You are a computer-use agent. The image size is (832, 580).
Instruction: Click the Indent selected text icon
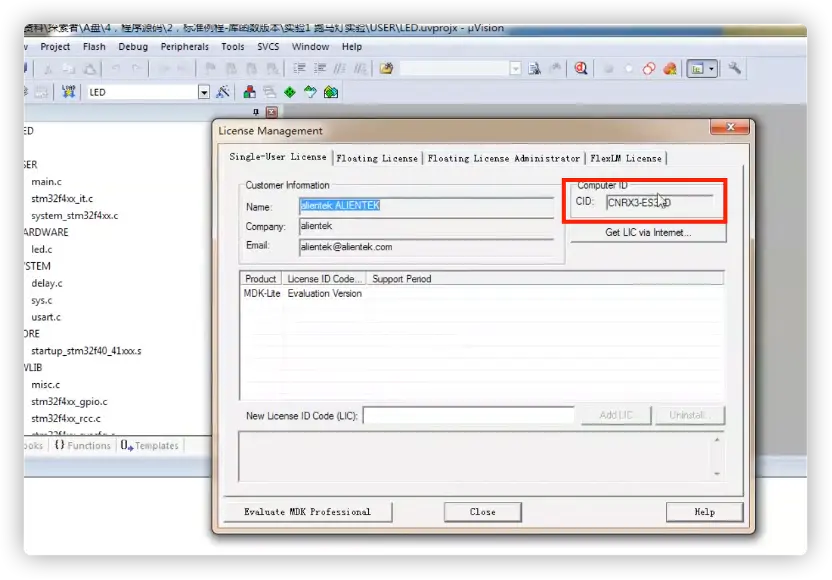[299, 68]
